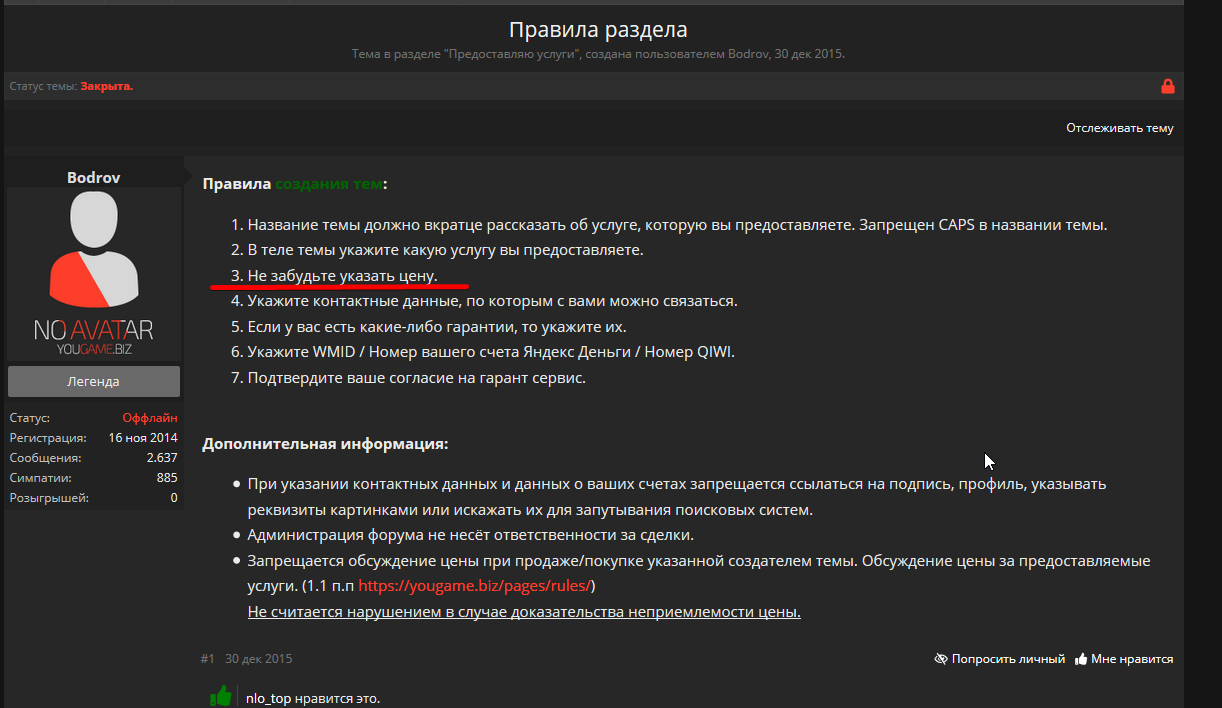The image size is (1222, 708).
Task: Open the Bodrov username in the sidebar
Action: click(x=94, y=177)
